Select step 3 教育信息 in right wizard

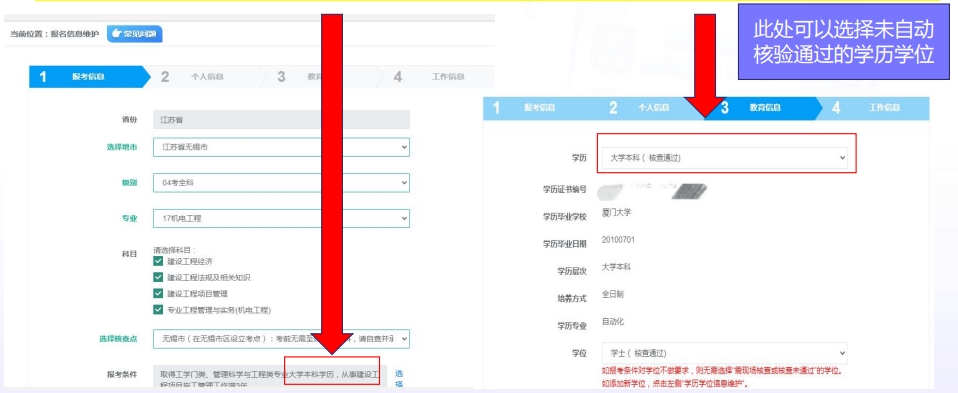[x=765, y=108]
